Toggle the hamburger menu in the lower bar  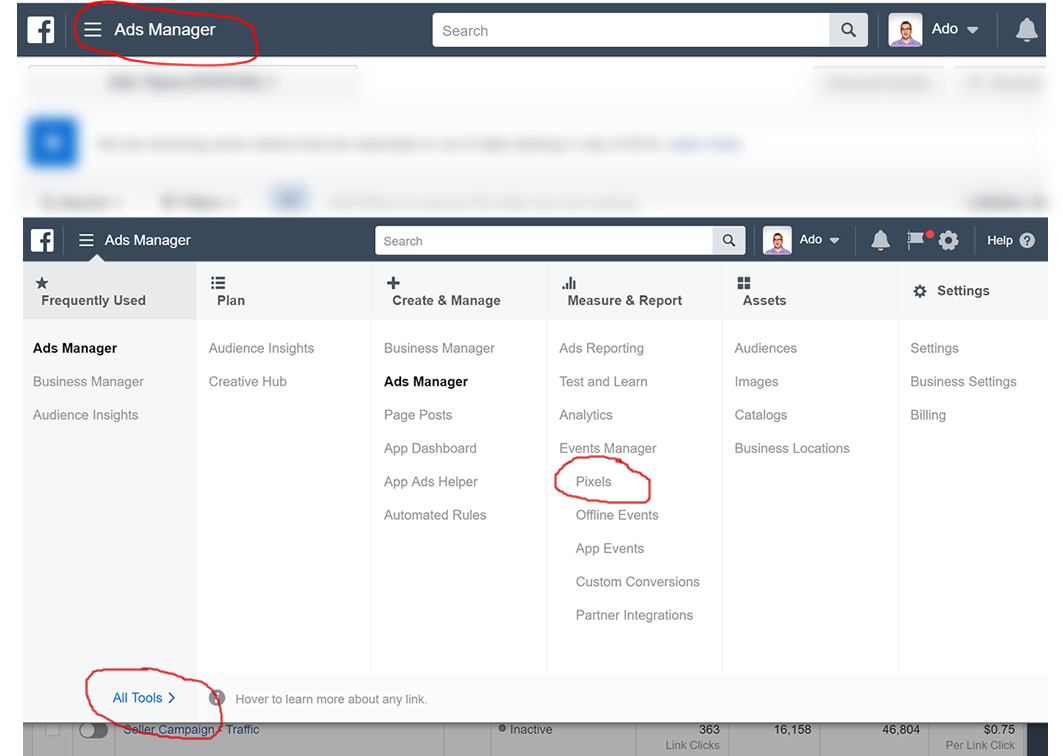click(86, 240)
